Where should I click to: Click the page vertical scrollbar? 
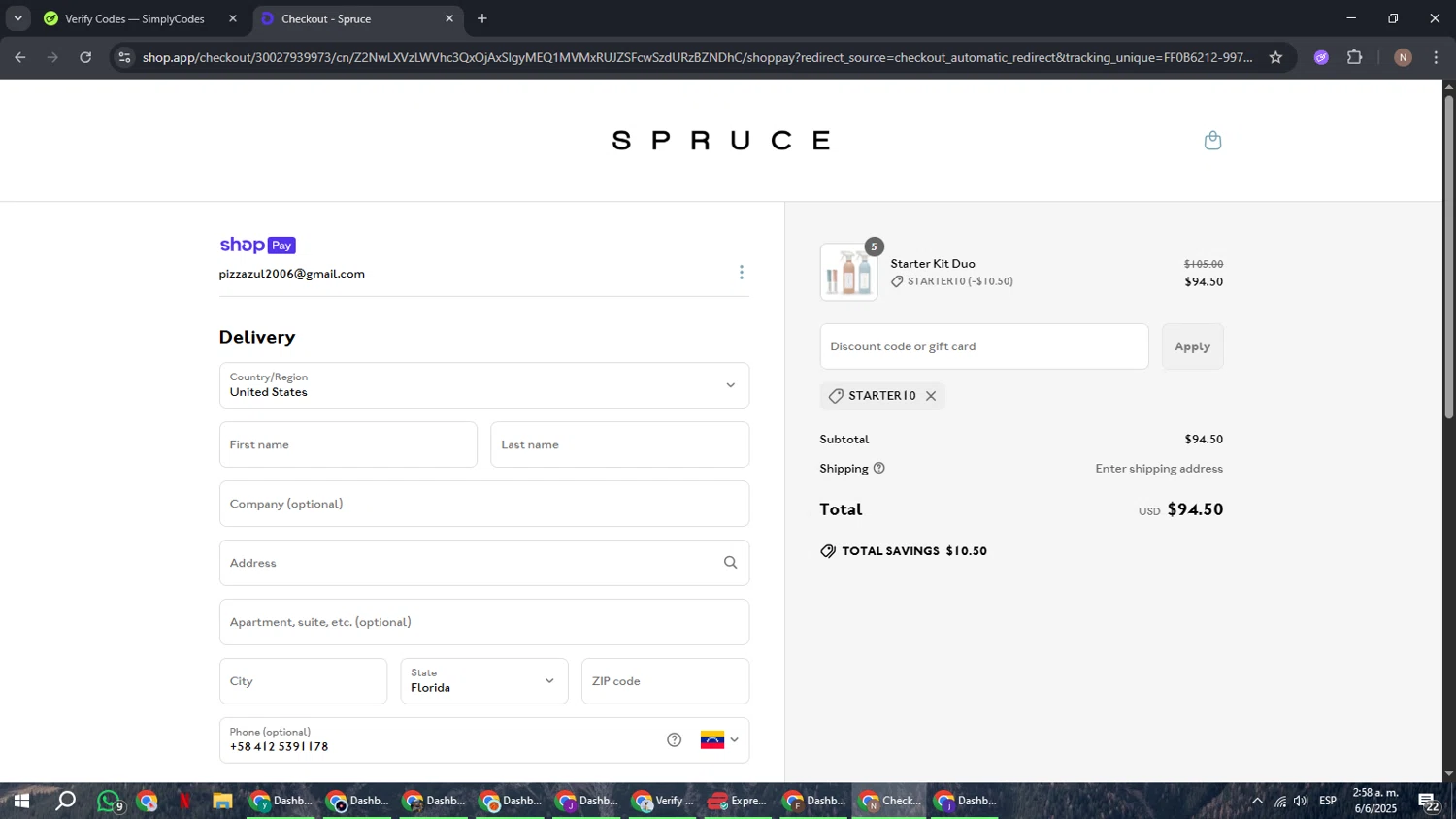[1448, 256]
